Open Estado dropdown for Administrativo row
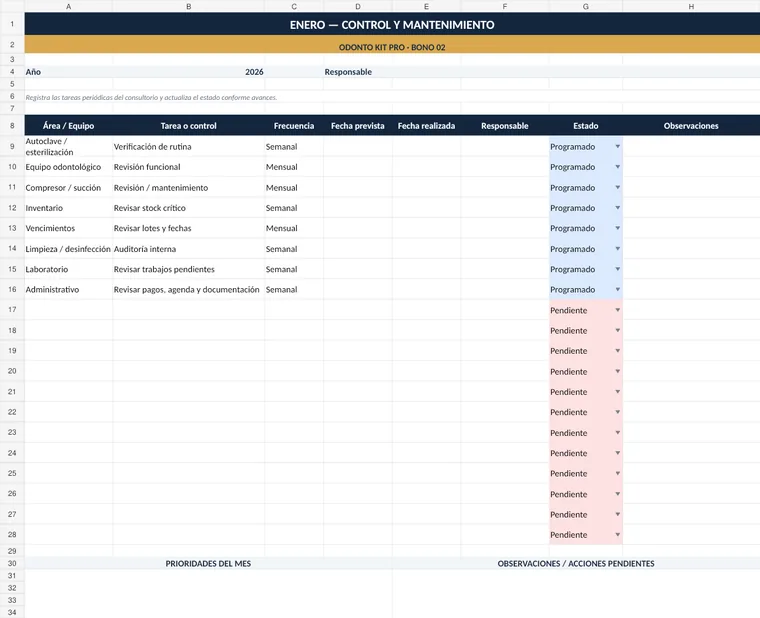Screen dimensions: 760x618 tap(618, 289)
